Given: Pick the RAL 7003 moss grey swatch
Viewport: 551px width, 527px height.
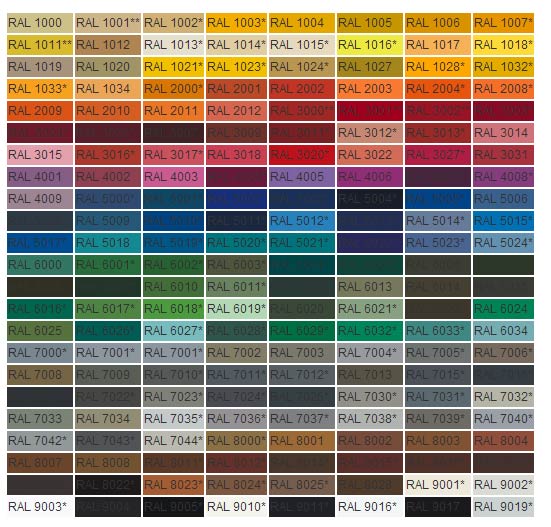Looking at the screenshot, I should pos(302,353).
